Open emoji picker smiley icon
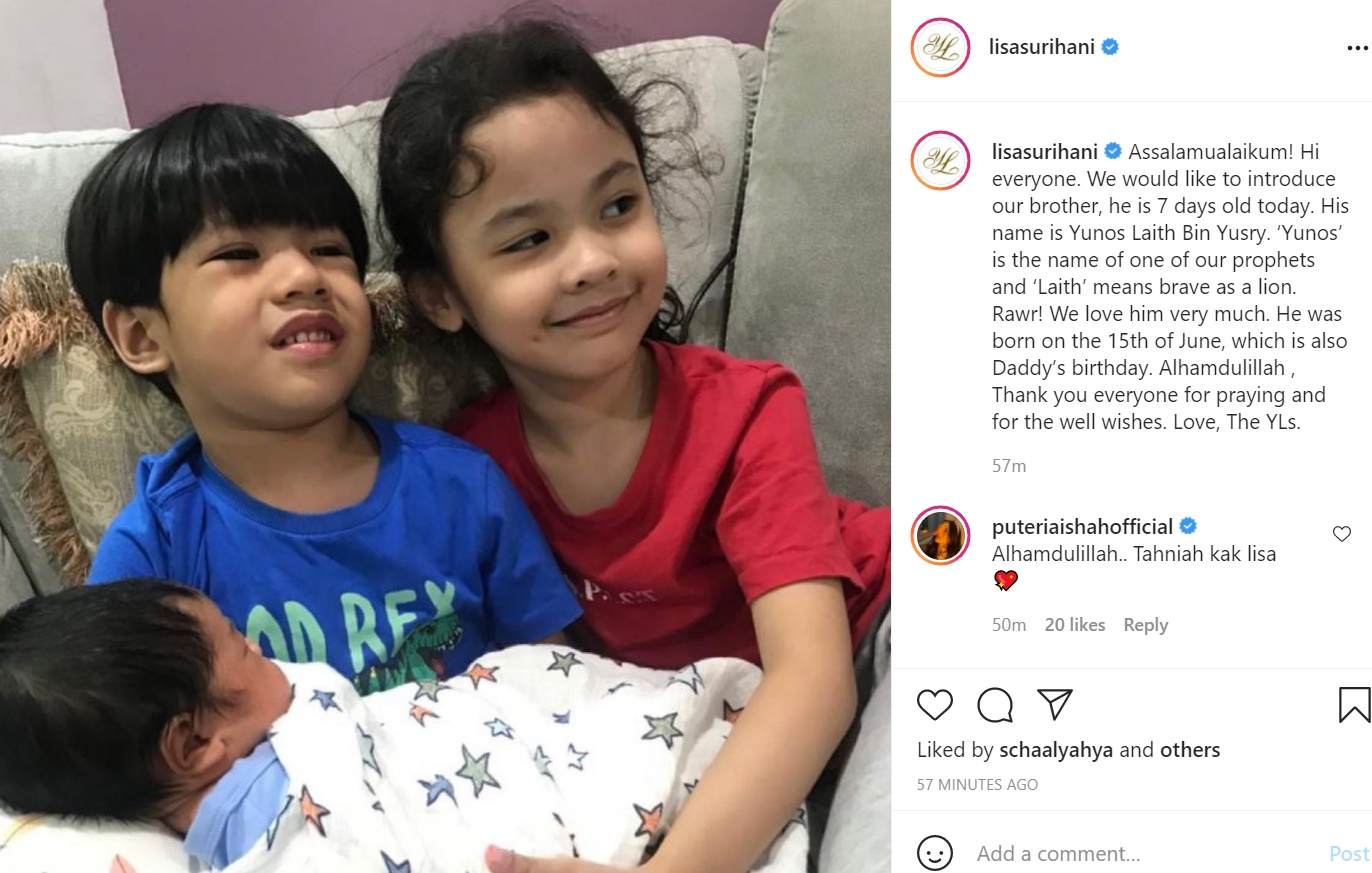The height and width of the screenshot is (873, 1372). [x=935, y=853]
